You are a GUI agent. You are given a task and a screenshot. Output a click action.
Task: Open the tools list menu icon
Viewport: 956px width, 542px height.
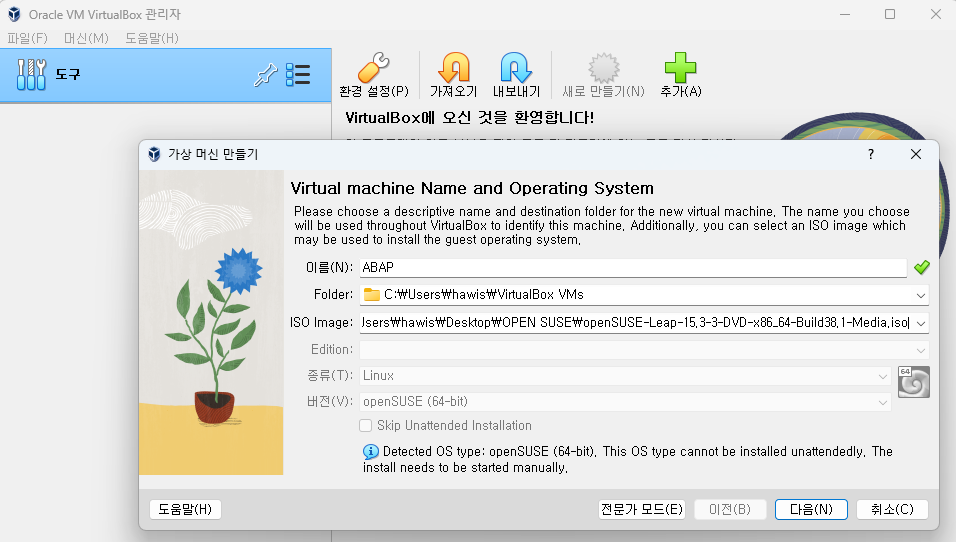point(298,74)
